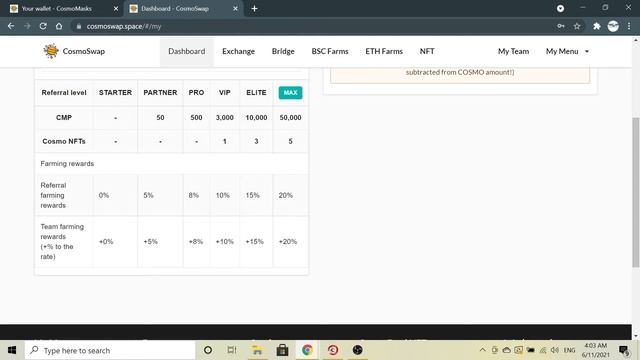640x360 pixels.
Task: Switch to Chrome in taskbar
Action: [x=307, y=350]
